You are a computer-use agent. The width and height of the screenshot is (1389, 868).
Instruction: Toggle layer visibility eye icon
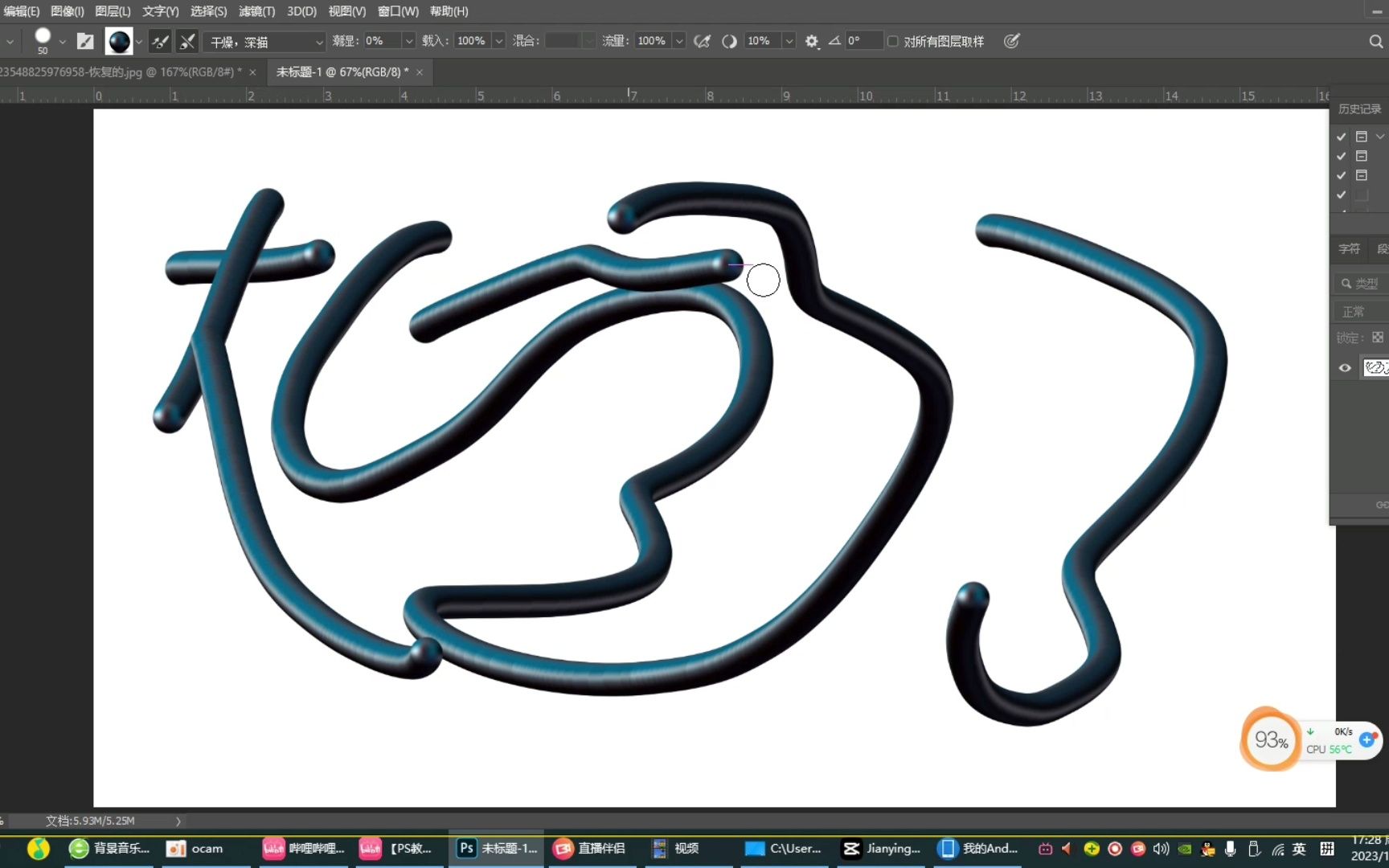pyautogui.click(x=1344, y=367)
